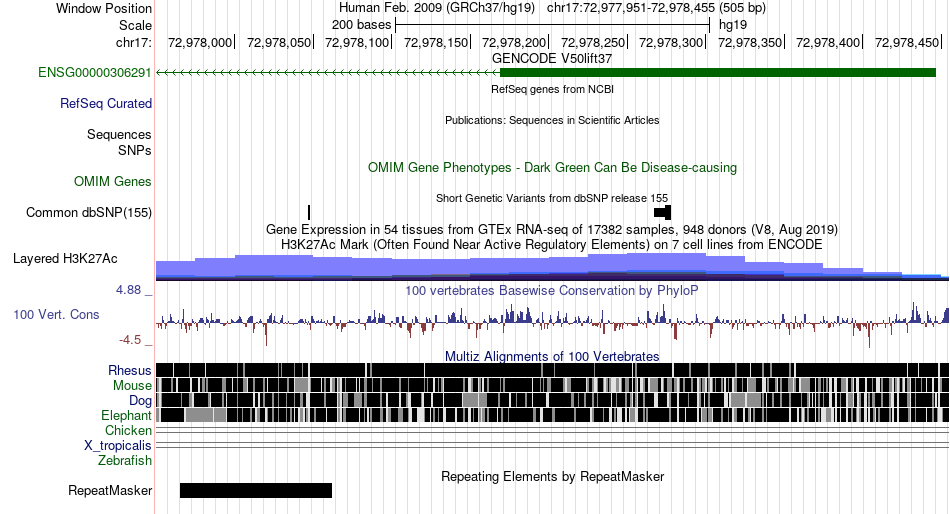The height and width of the screenshot is (514, 950).
Task: Click the H3K27Ac blue signal histogram
Action: (552, 267)
